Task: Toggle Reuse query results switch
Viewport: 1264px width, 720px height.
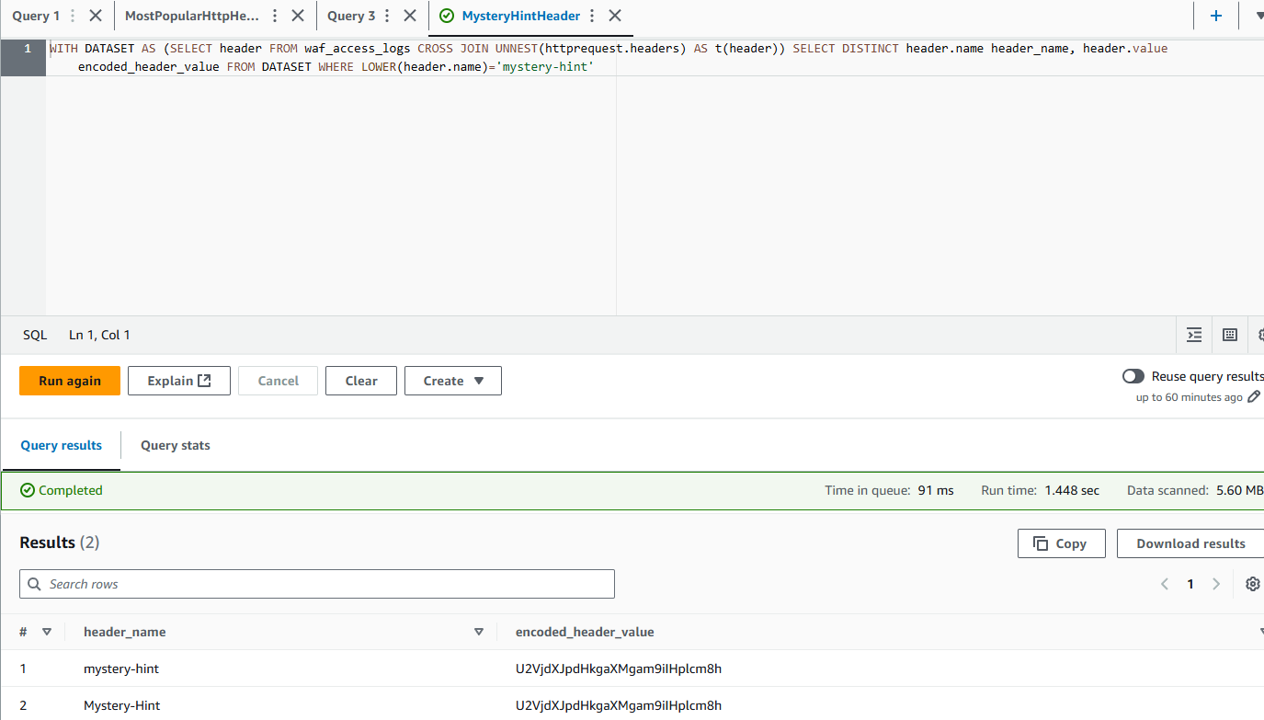Action: coord(1133,376)
